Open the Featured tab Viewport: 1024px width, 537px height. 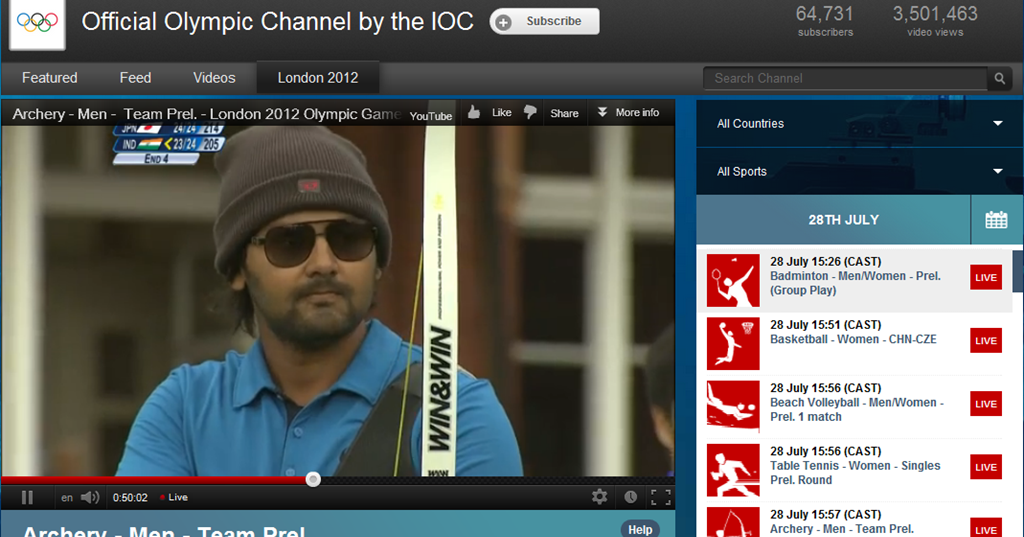tap(50, 78)
